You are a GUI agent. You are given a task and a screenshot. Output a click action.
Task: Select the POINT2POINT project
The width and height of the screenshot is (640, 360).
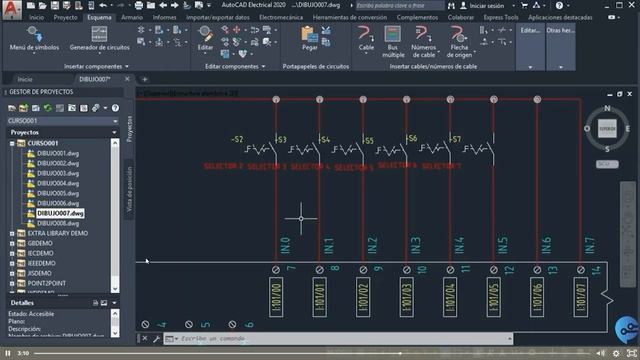(47, 283)
